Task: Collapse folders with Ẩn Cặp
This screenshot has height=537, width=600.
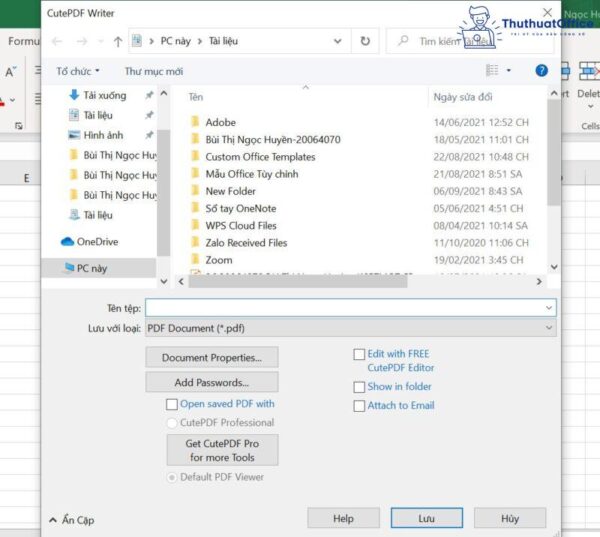Action: click(x=72, y=520)
